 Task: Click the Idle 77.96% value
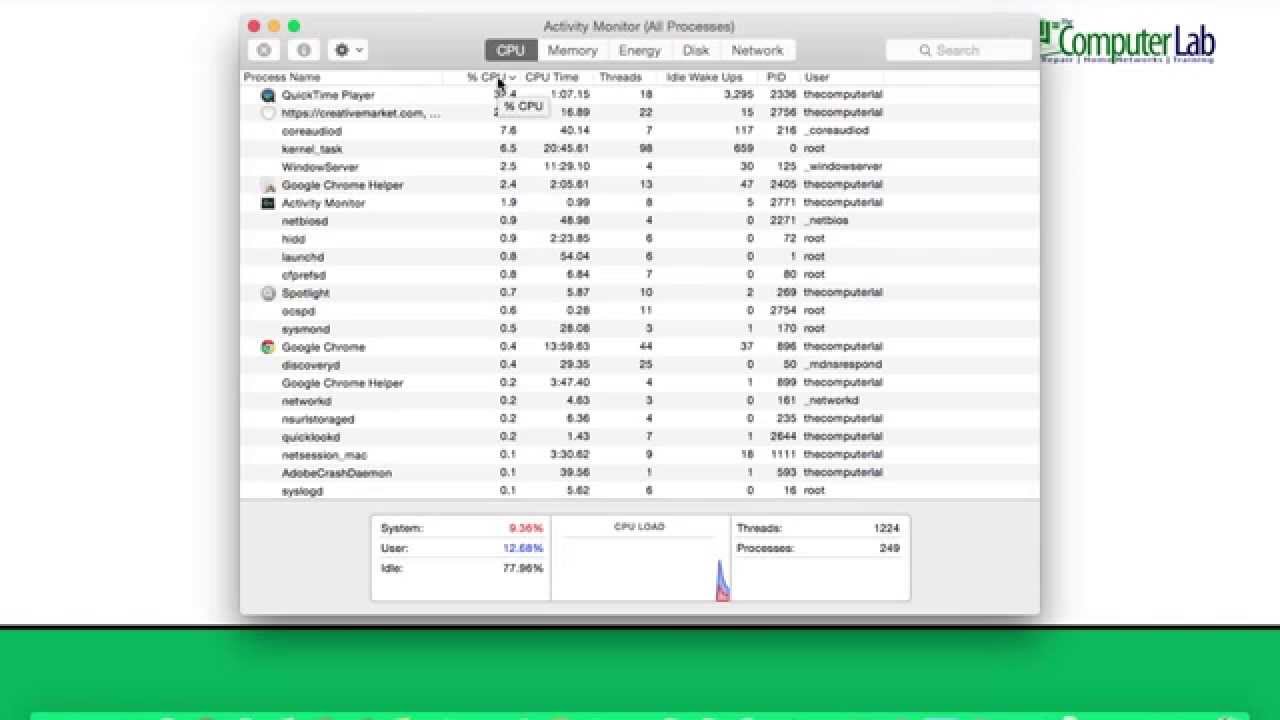(523, 568)
